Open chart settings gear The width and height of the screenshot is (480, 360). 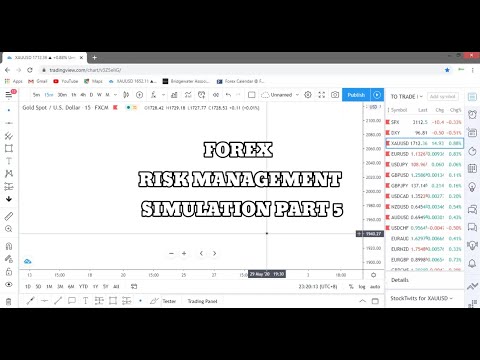pos(308,95)
